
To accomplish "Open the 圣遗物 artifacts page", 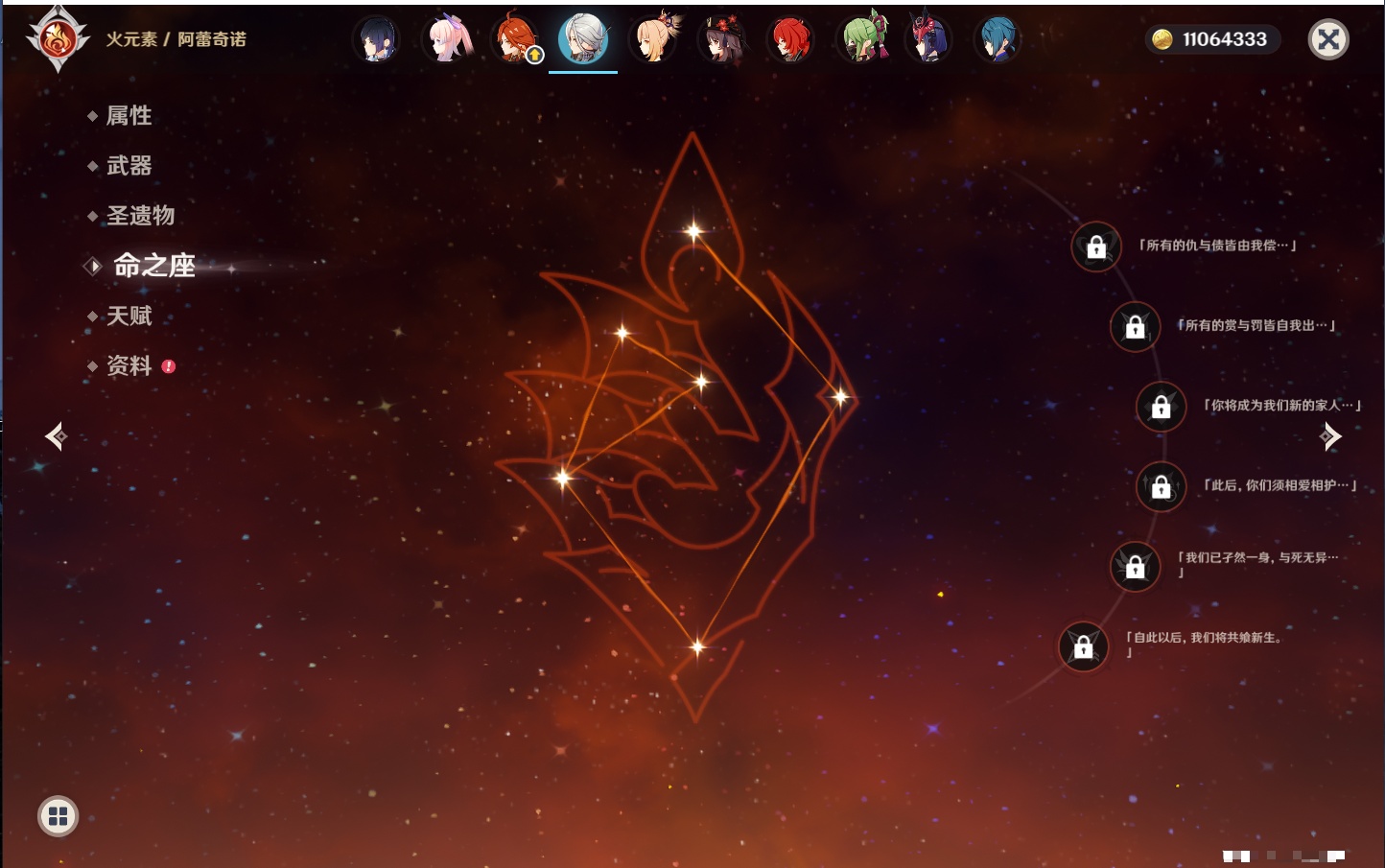I will point(140,215).
